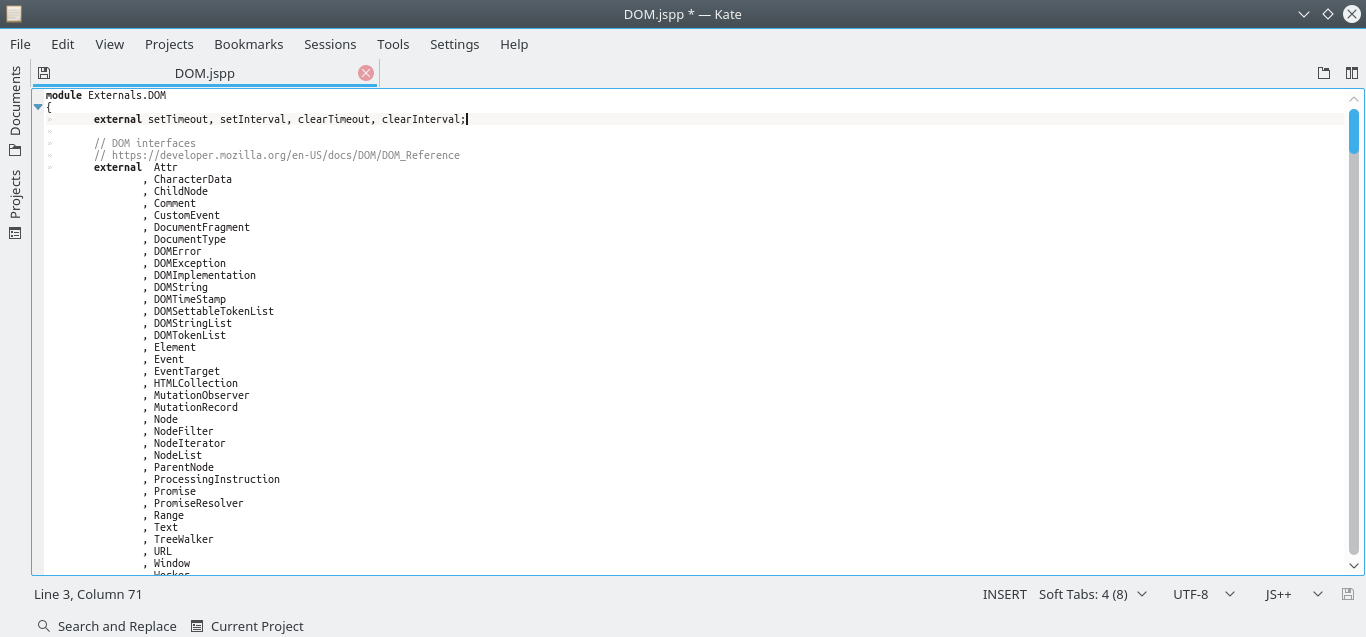Open the JS++ syntax mode dropdown

pos(1294,594)
